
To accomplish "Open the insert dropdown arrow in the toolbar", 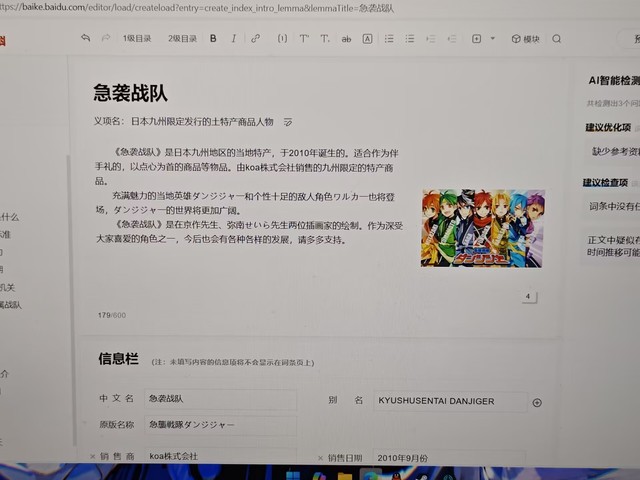I will tap(492, 39).
